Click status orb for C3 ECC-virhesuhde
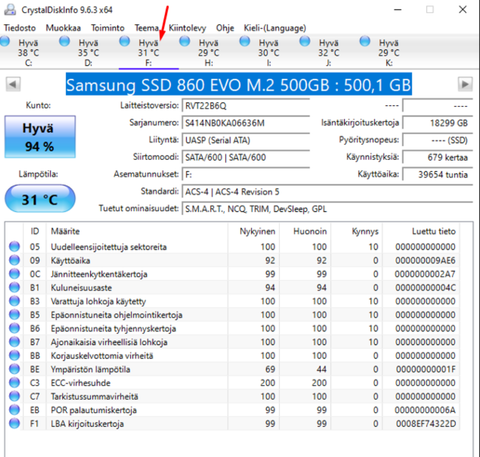This screenshot has width=480, height=457. (x=14, y=383)
